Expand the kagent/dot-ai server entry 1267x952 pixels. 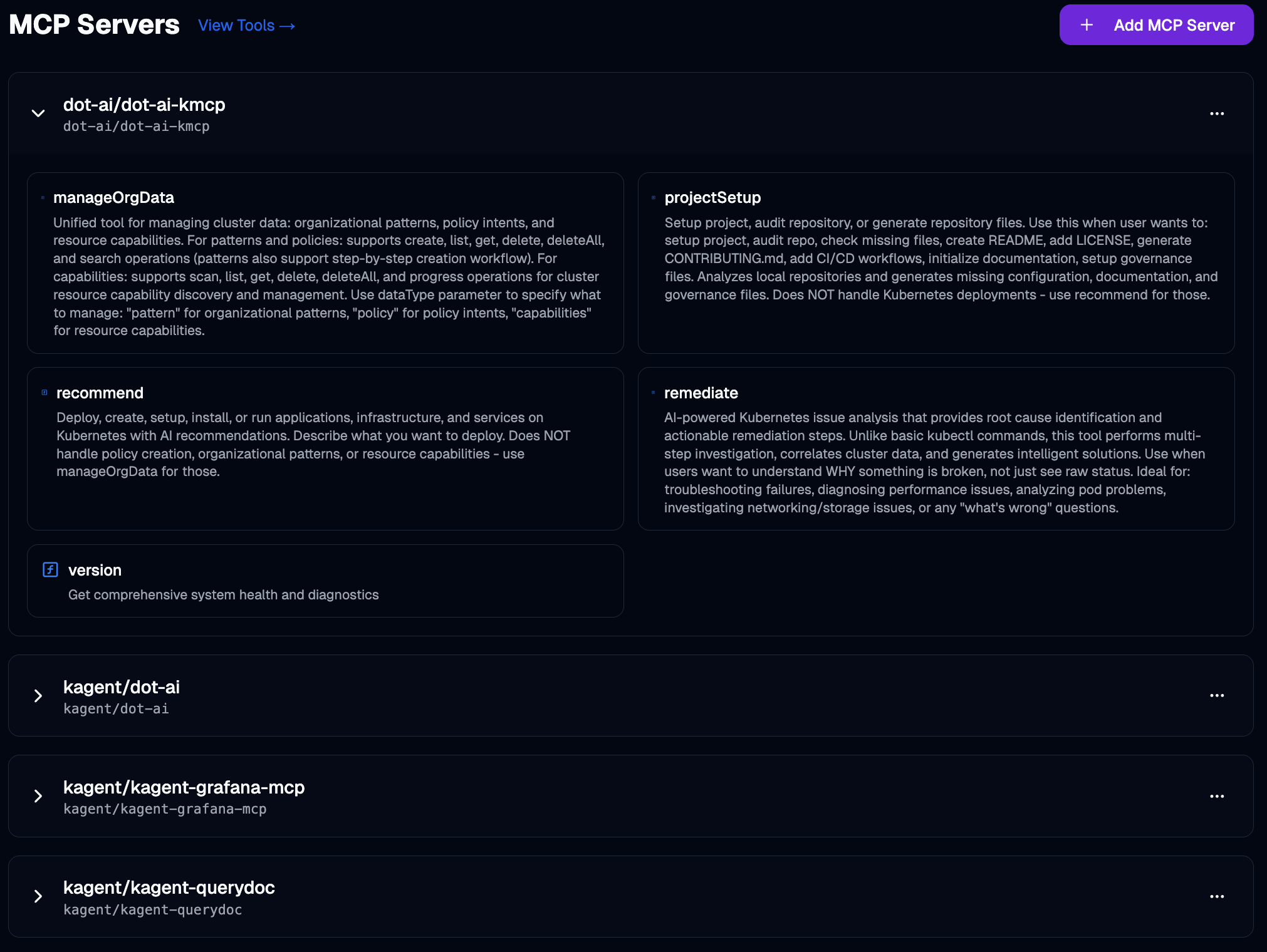click(x=38, y=696)
